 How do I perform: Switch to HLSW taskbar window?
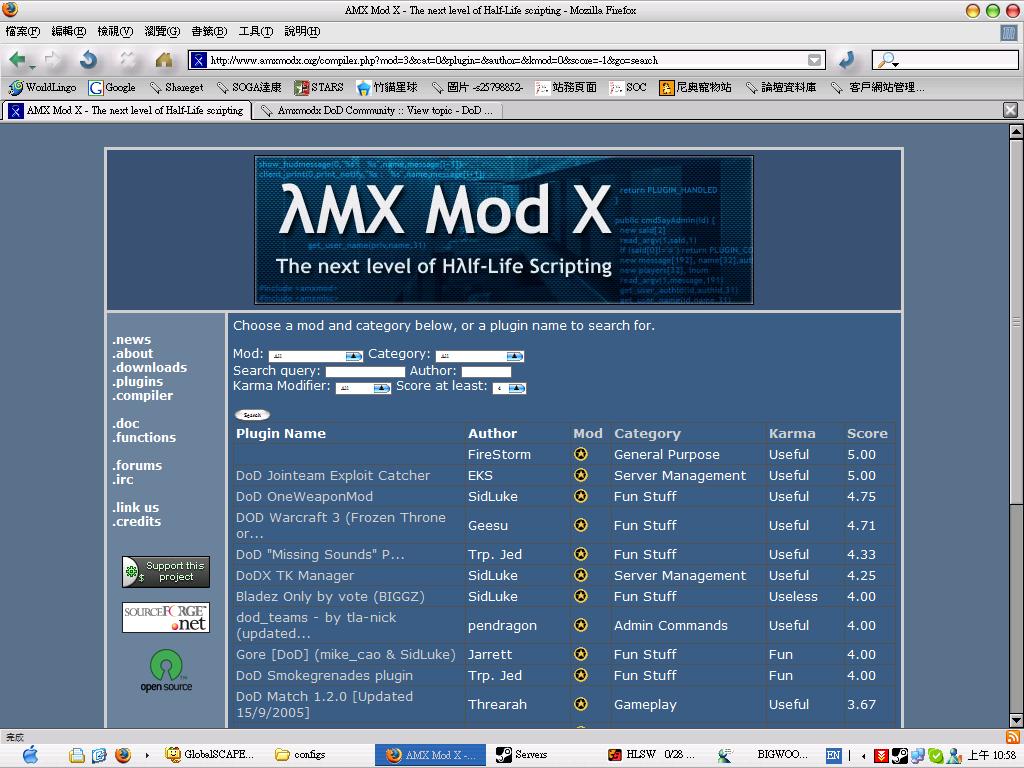tap(650, 754)
